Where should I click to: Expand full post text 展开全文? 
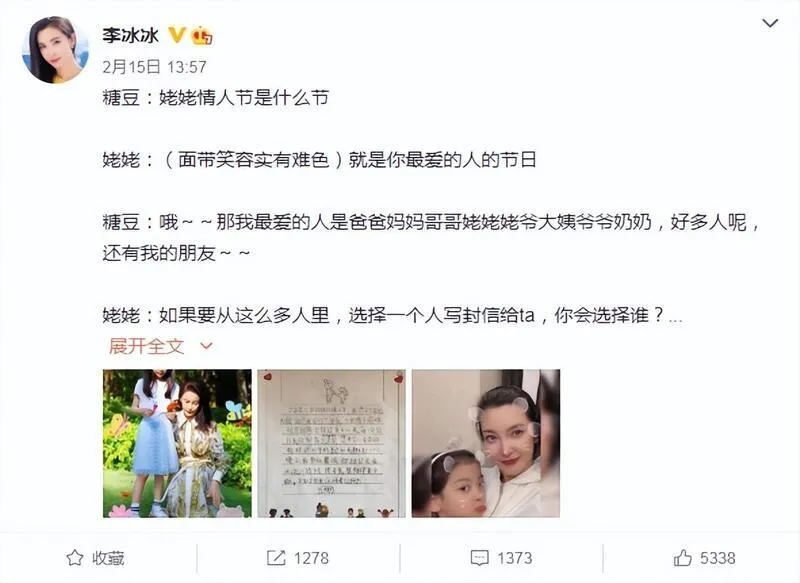coord(146,346)
